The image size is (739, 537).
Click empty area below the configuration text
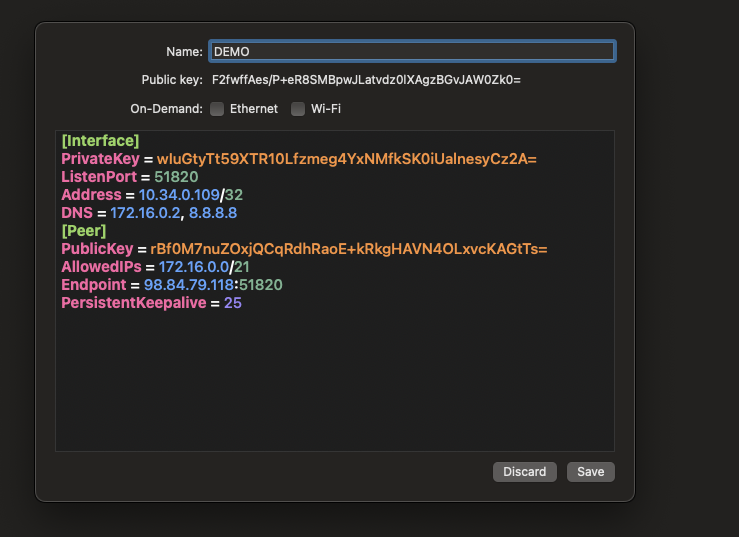(x=334, y=390)
